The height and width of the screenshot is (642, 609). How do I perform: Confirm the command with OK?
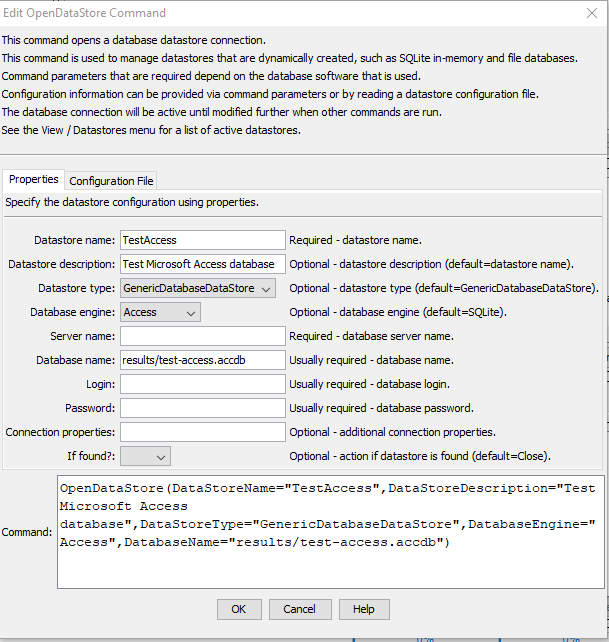point(239,609)
